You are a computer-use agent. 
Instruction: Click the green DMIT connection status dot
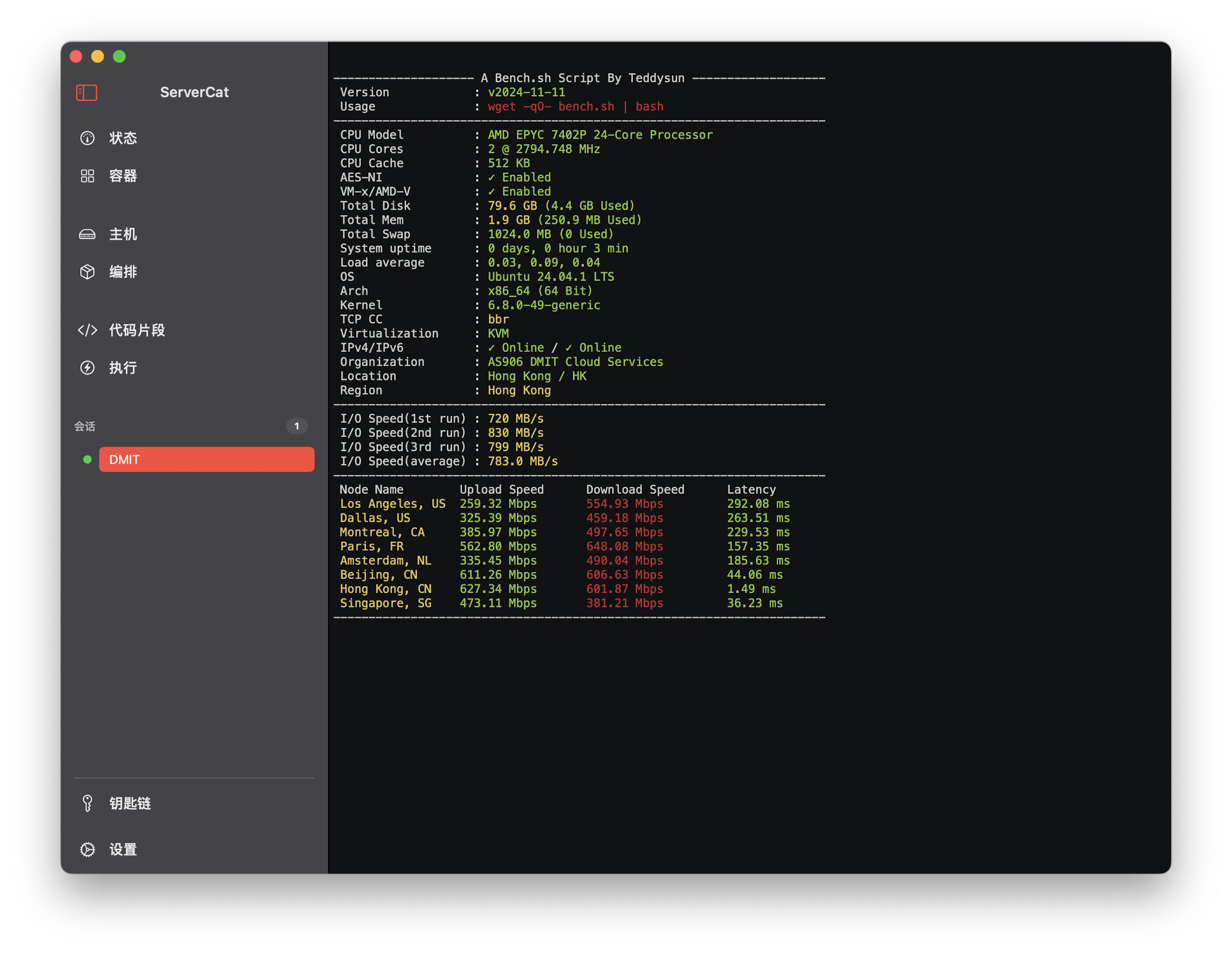(x=87, y=460)
